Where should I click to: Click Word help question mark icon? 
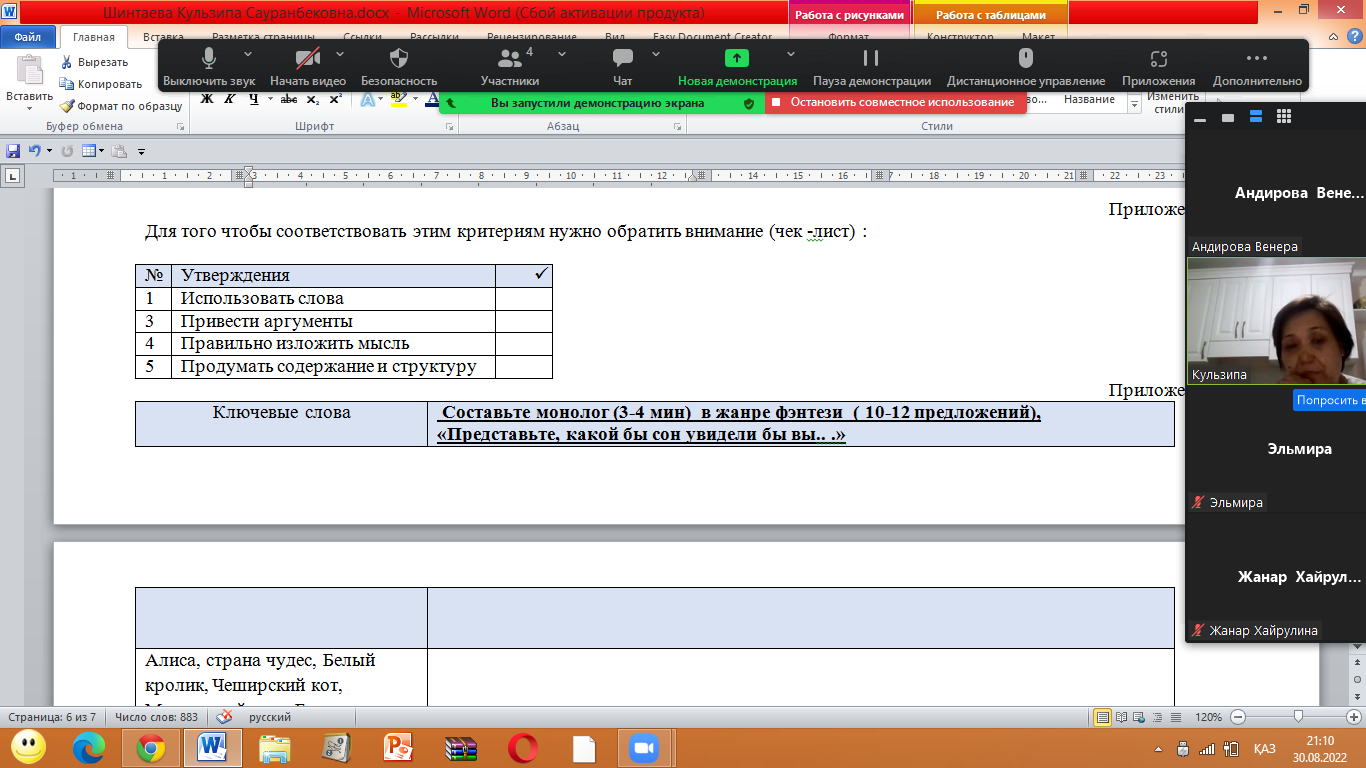[1353, 37]
